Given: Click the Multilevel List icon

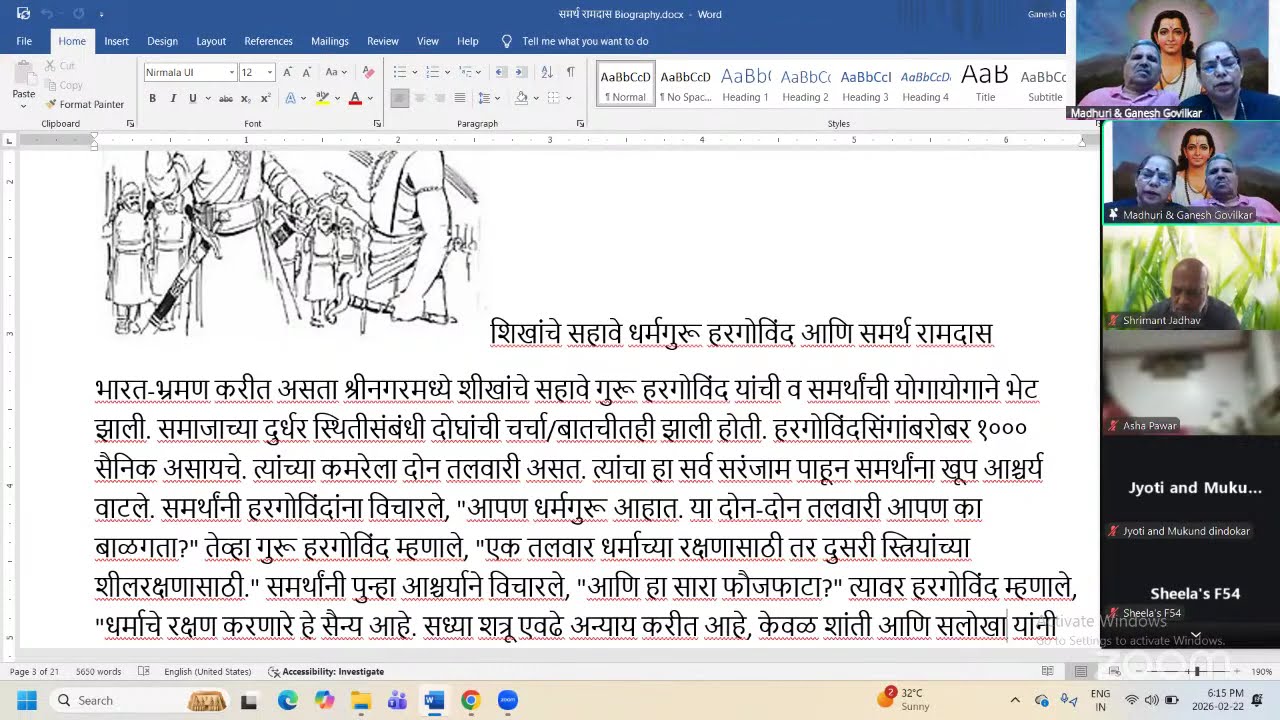Looking at the screenshot, I should coord(465,72).
